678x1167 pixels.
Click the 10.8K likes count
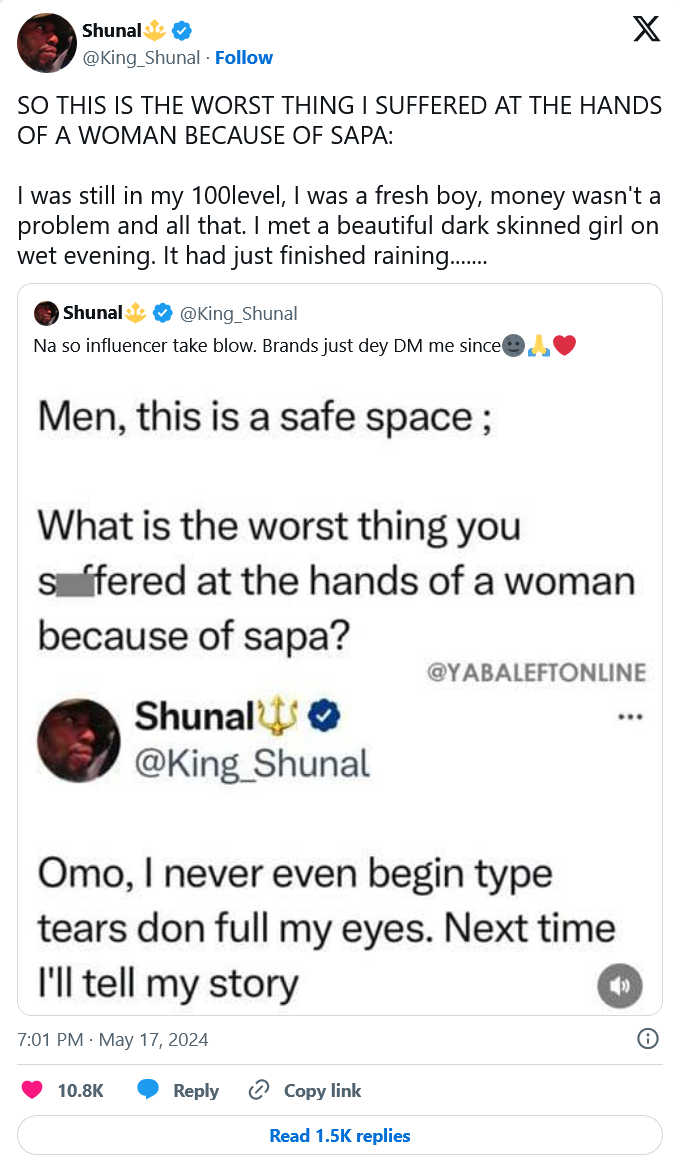81,1090
